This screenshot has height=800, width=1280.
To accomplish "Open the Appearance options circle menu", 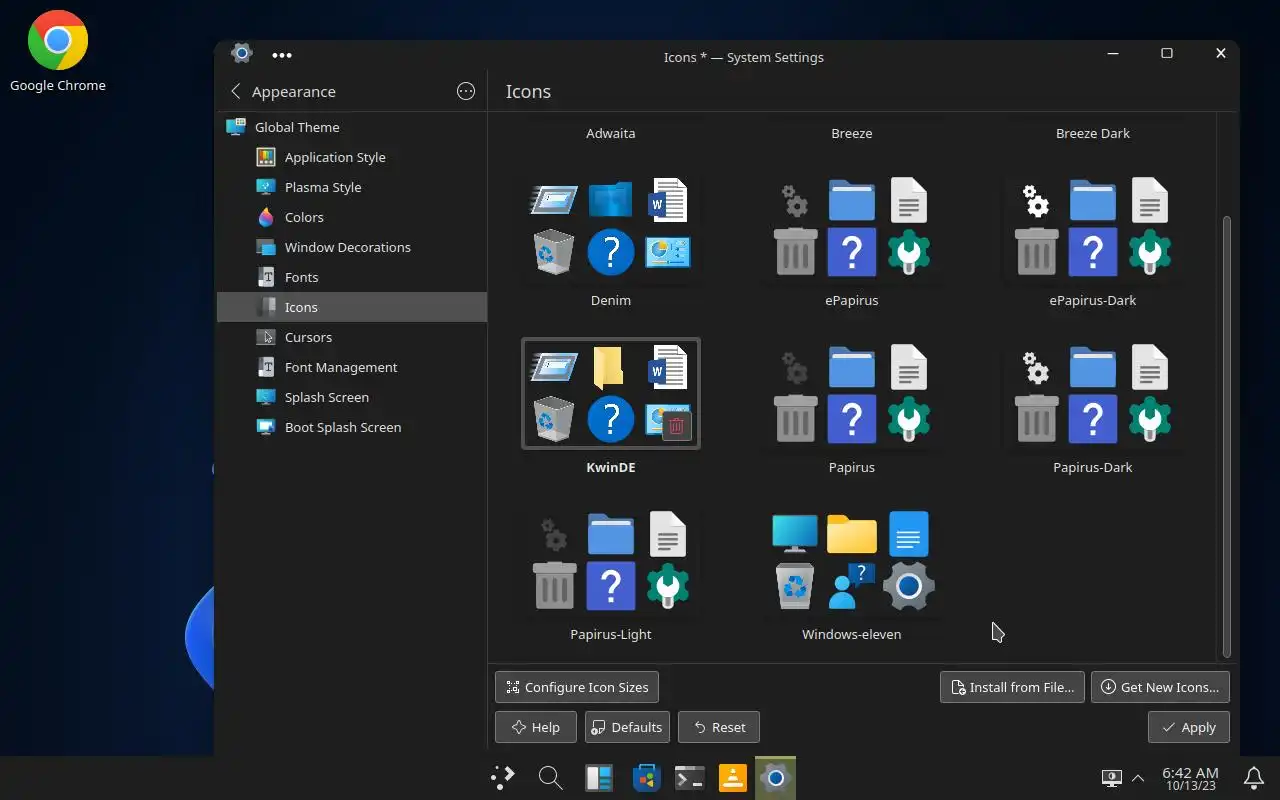I will click(x=466, y=91).
